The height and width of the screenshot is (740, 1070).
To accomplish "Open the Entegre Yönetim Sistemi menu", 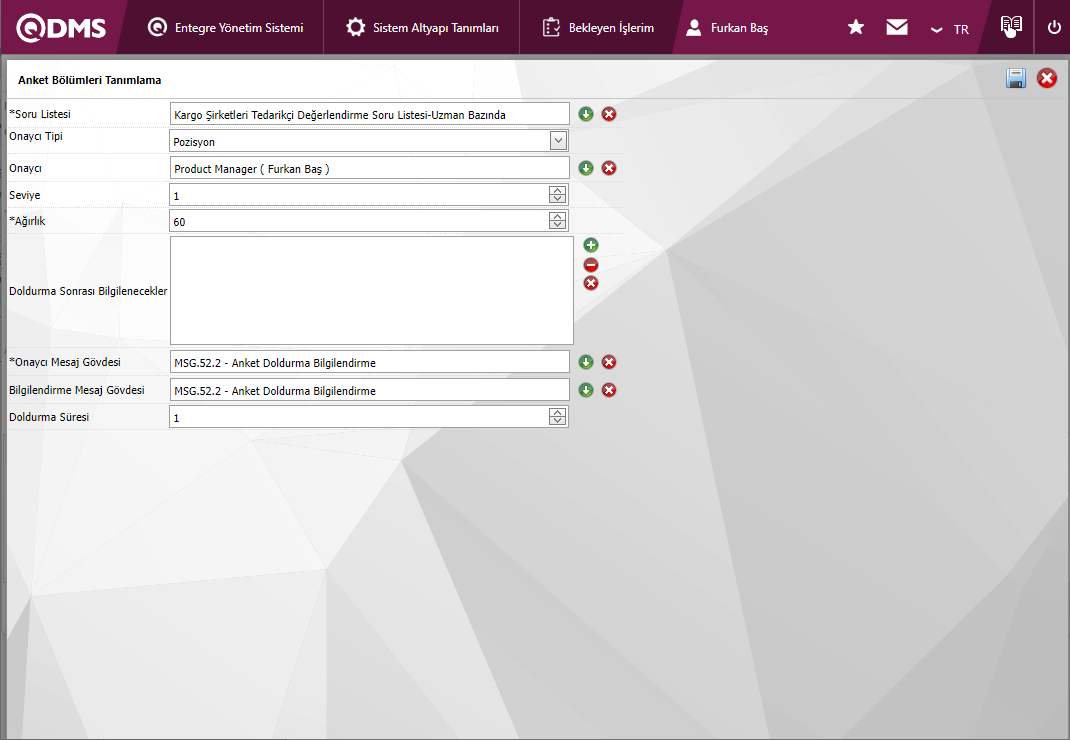I will [x=225, y=28].
